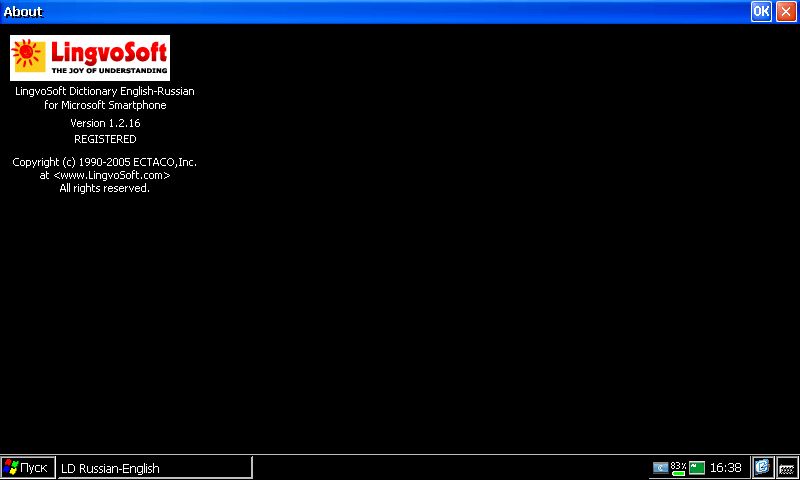This screenshot has width=800, height=480.
Task: Click the OK button in the About title bar
Action: (x=761, y=11)
